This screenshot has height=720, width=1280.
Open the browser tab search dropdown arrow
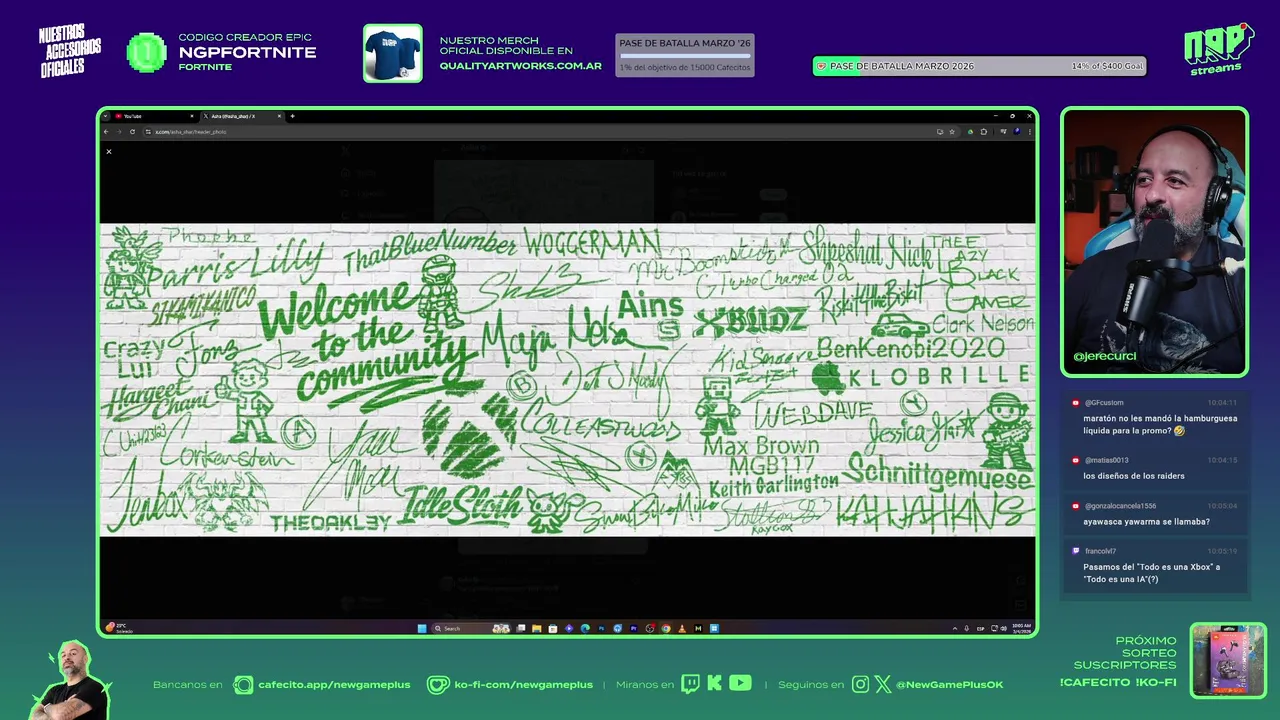pyautogui.click(x=106, y=116)
